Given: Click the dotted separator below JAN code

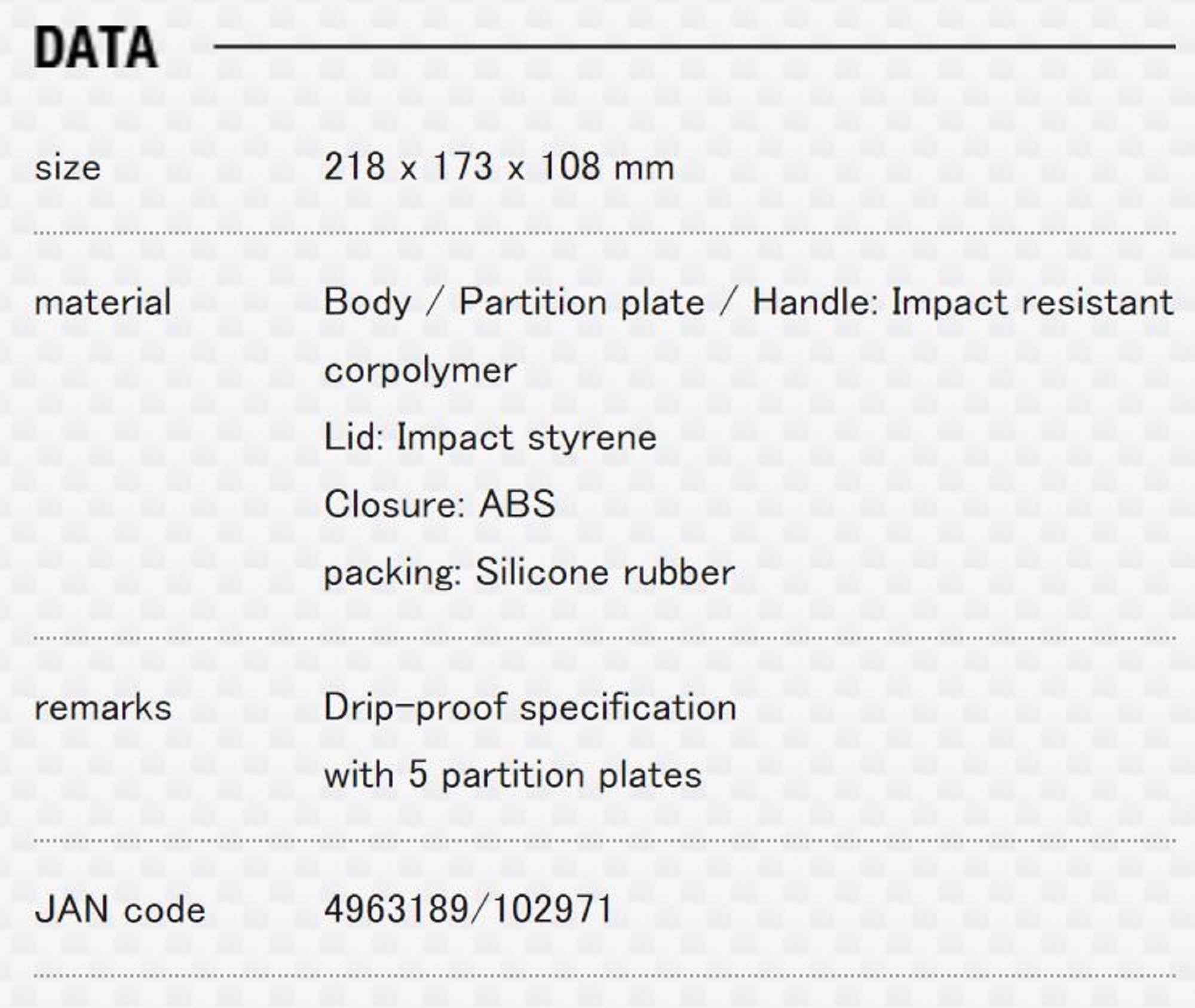Looking at the screenshot, I should [605, 976].
